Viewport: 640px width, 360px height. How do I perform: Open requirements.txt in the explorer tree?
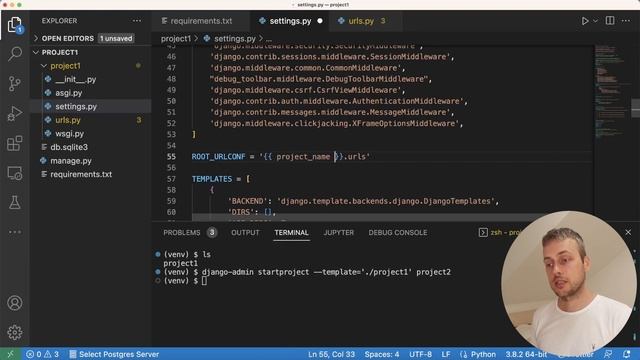tap(81, 174)
